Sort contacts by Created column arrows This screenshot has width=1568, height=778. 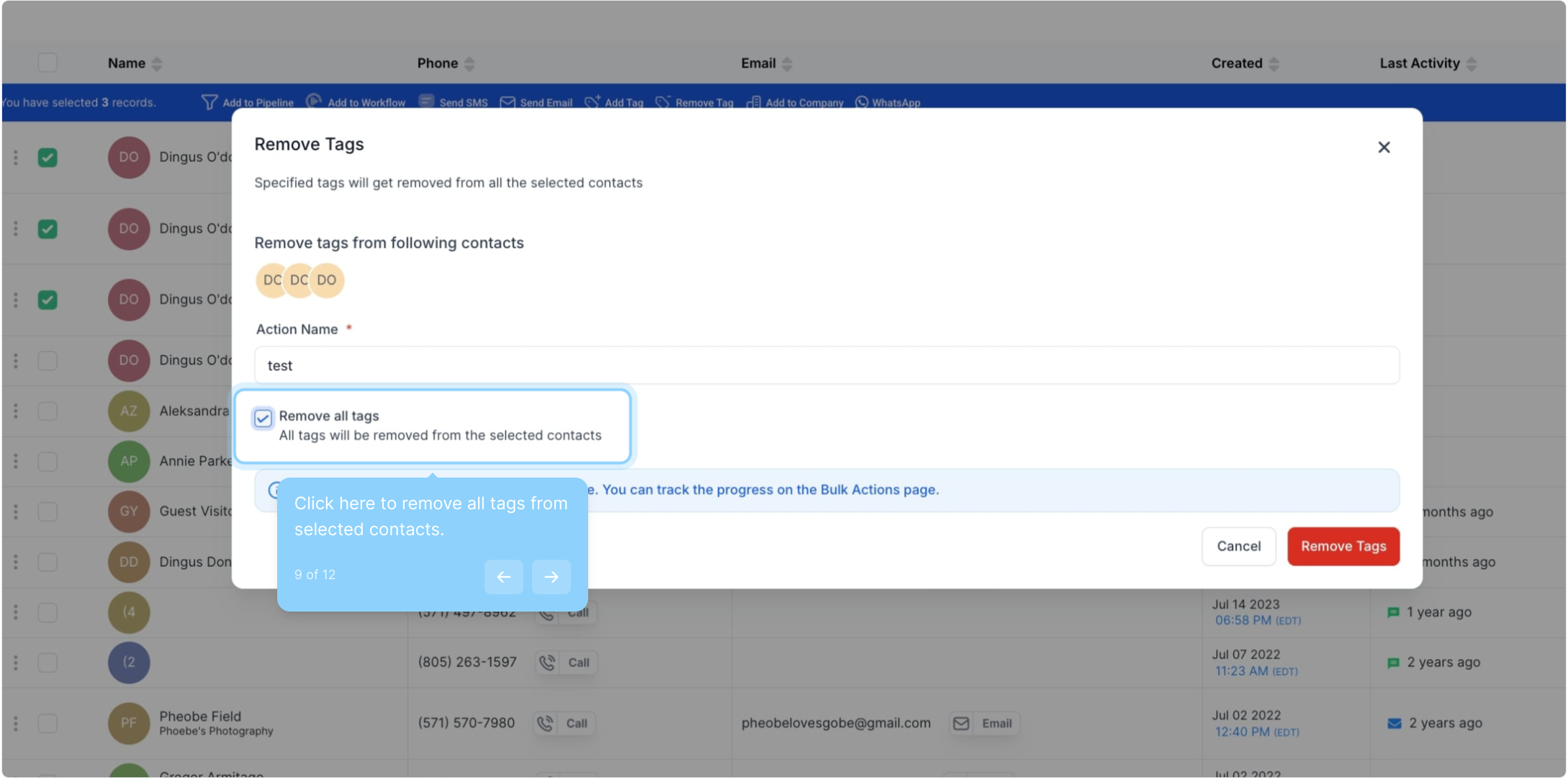coord(1274,63)
